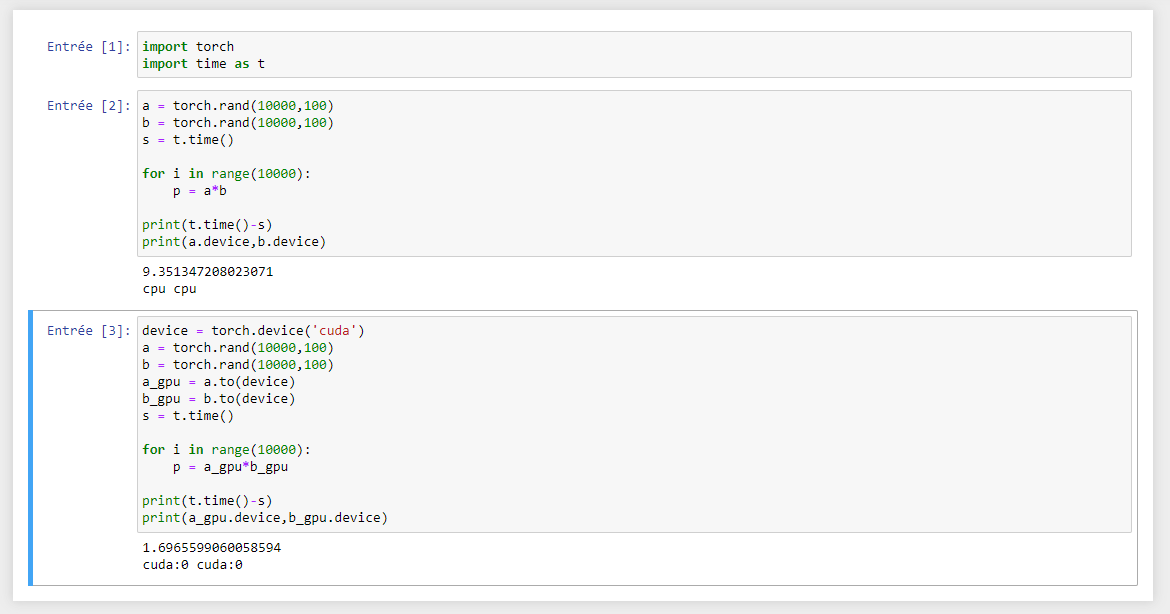Click the "p = a_gpu*b_gpu" line
Viewport: 1170px width, 614px height.
pyautogui.click(x=231, y=467)
